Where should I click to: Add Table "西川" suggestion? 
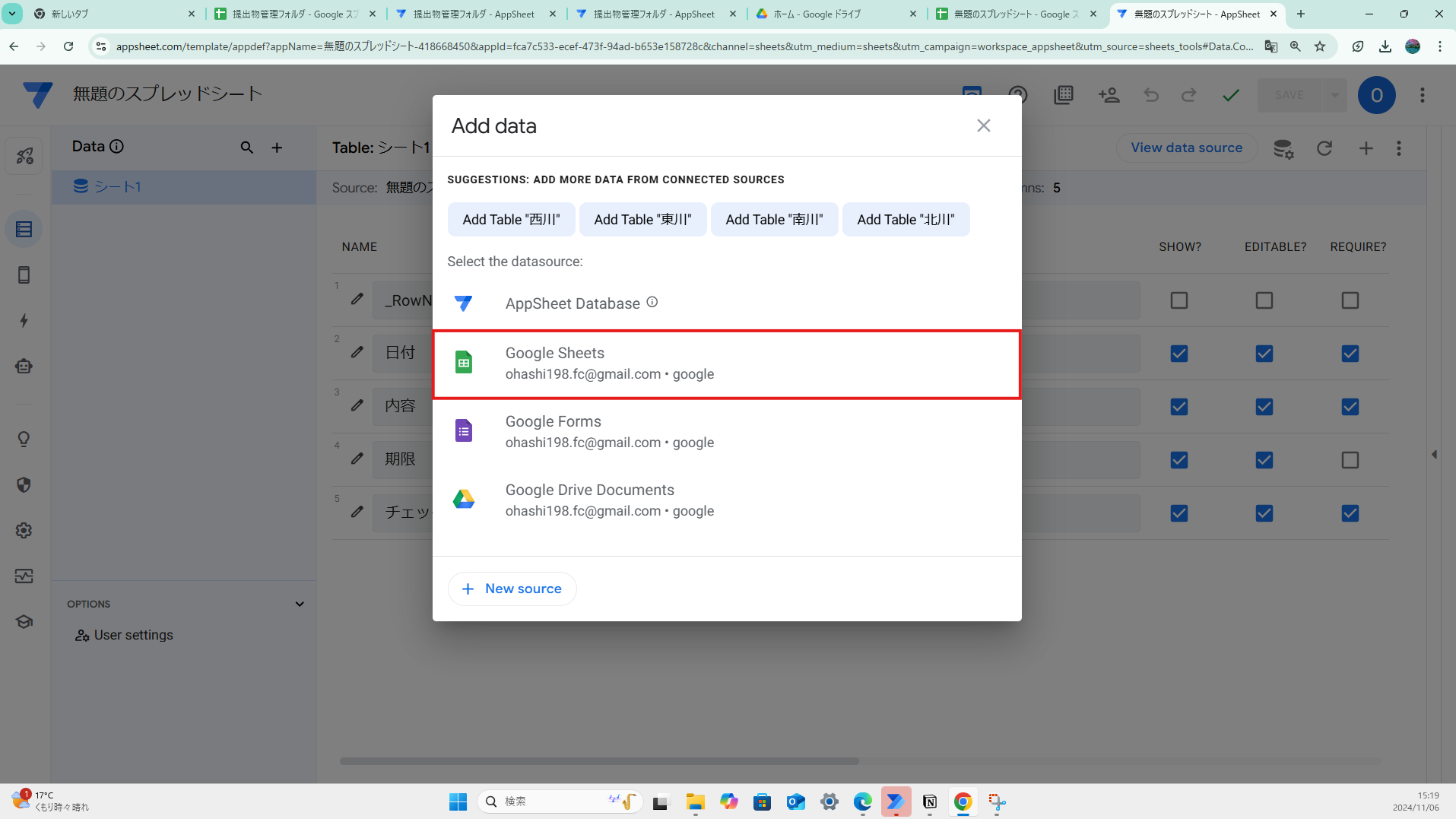click(x=511, y=220)
